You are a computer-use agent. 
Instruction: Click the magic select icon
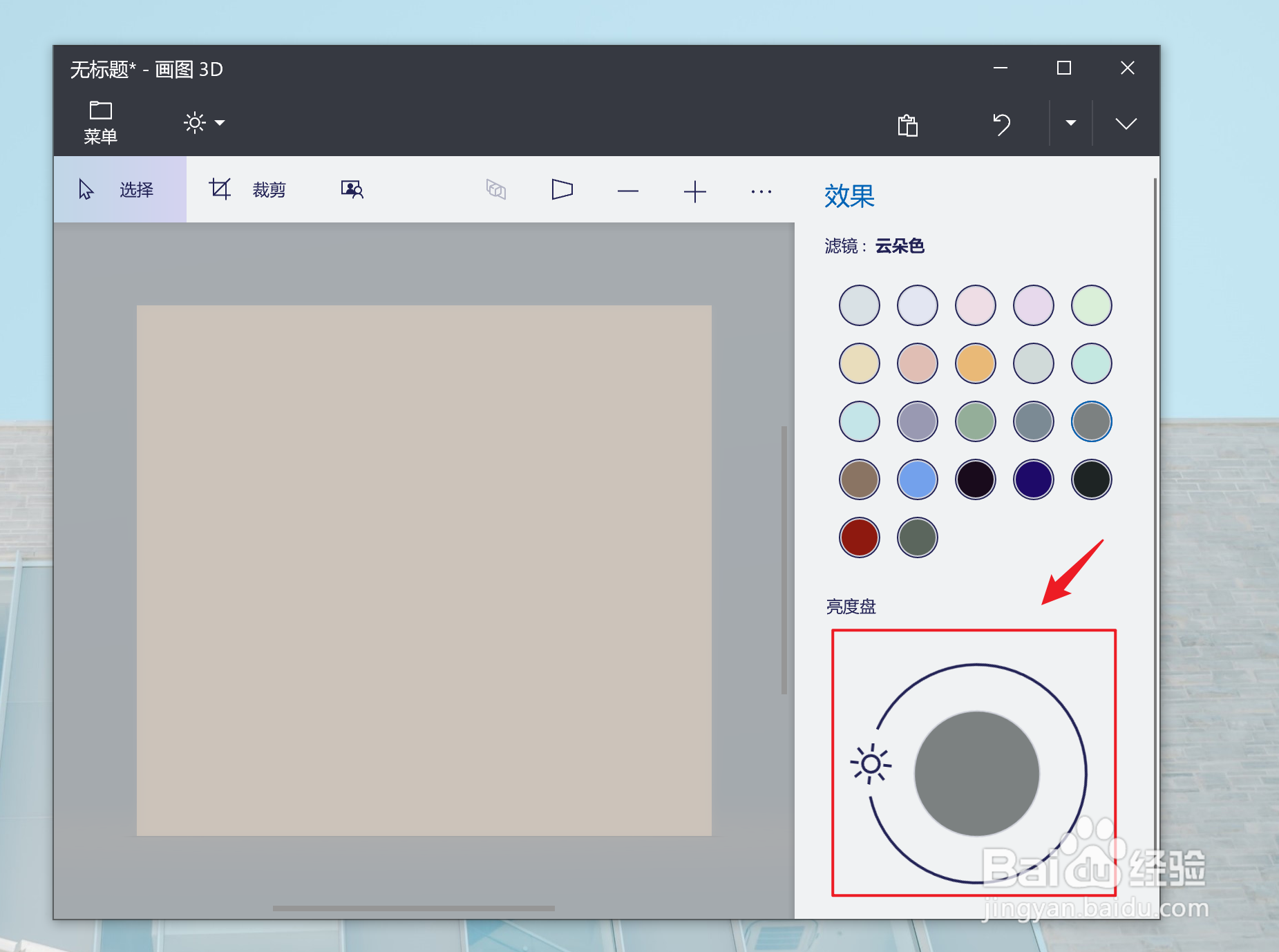(x=352, y=189)
